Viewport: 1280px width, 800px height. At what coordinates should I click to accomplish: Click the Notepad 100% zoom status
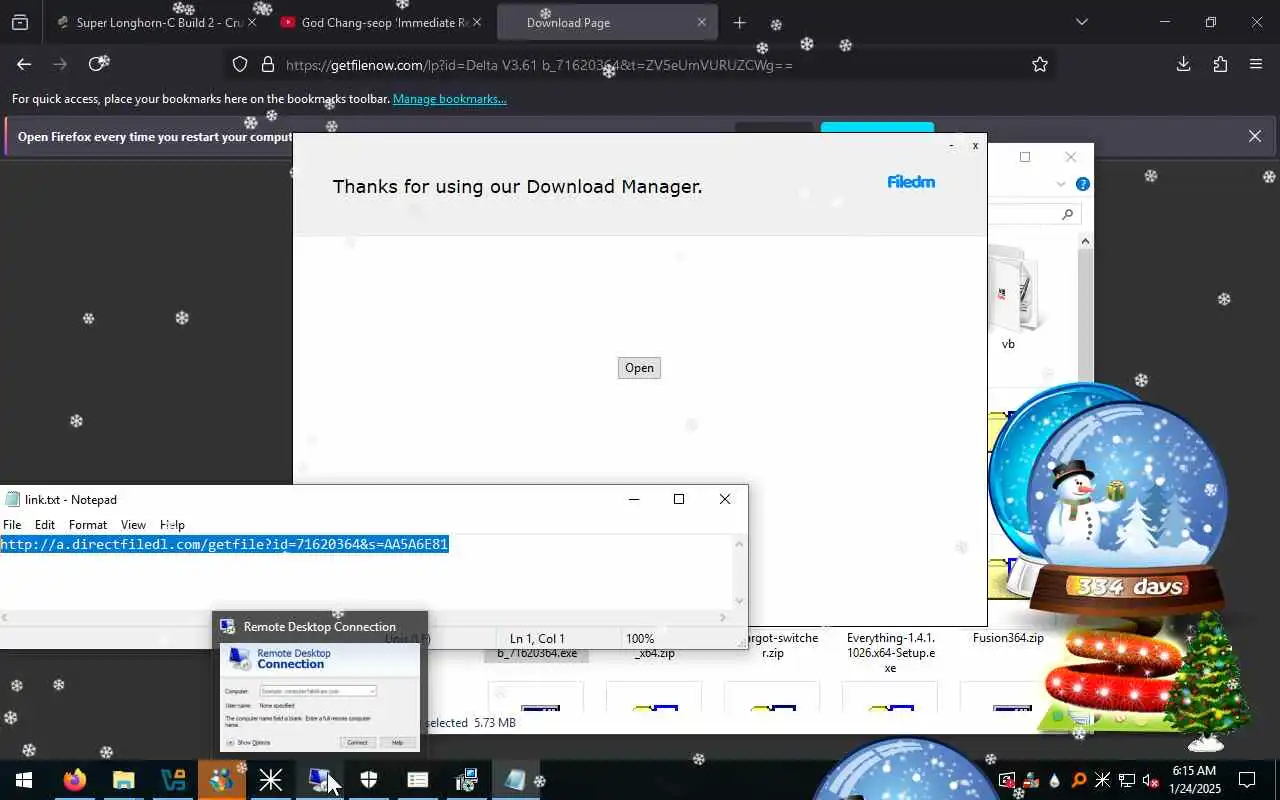pyautogui.click(x=640, y=638)
